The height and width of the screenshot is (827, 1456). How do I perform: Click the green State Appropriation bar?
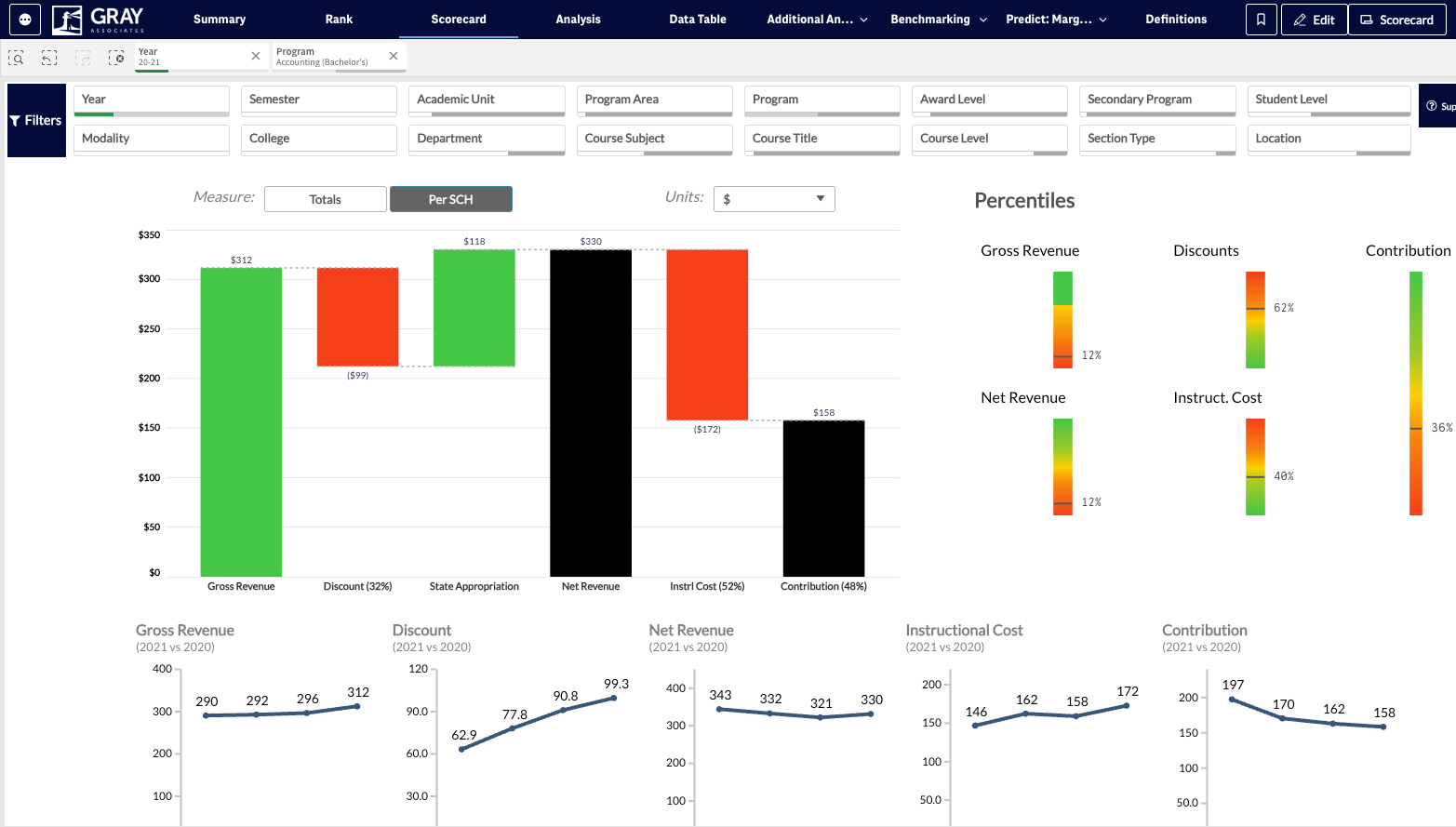[474, 308]
